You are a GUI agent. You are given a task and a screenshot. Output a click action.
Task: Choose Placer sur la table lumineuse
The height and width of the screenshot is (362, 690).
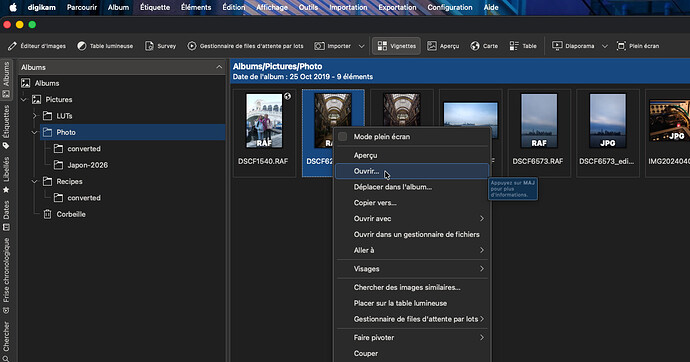[413, 303]
